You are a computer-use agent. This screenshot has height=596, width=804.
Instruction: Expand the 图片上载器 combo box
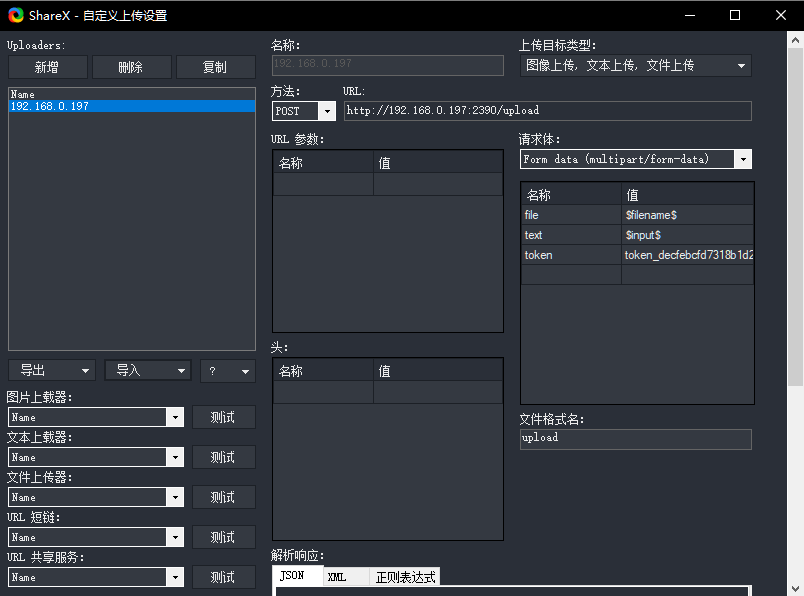click(x=175, y=417)
